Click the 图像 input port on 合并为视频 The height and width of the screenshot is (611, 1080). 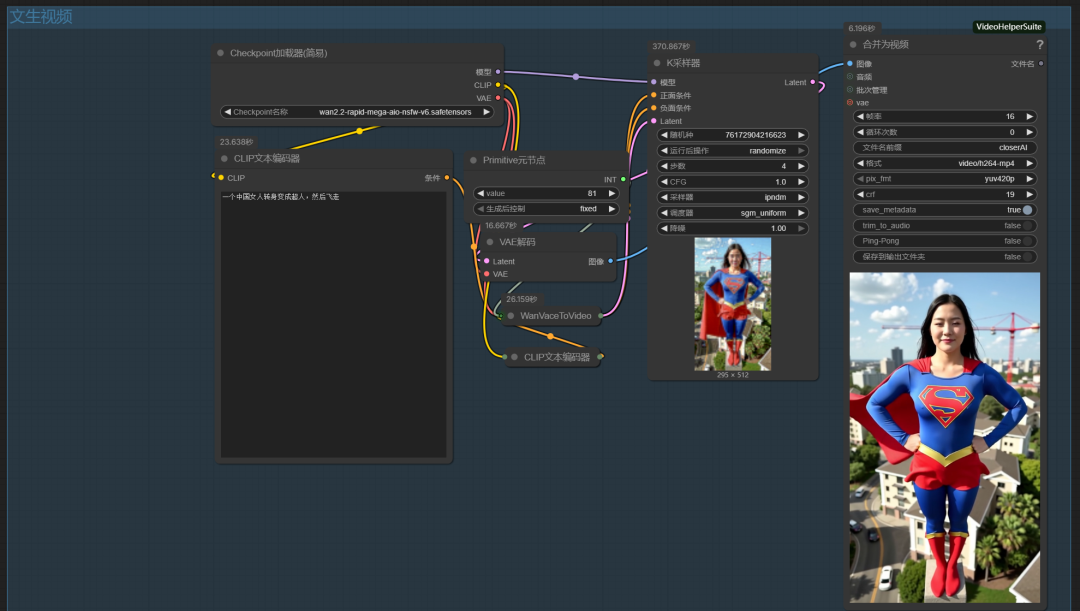pos(850,63)
